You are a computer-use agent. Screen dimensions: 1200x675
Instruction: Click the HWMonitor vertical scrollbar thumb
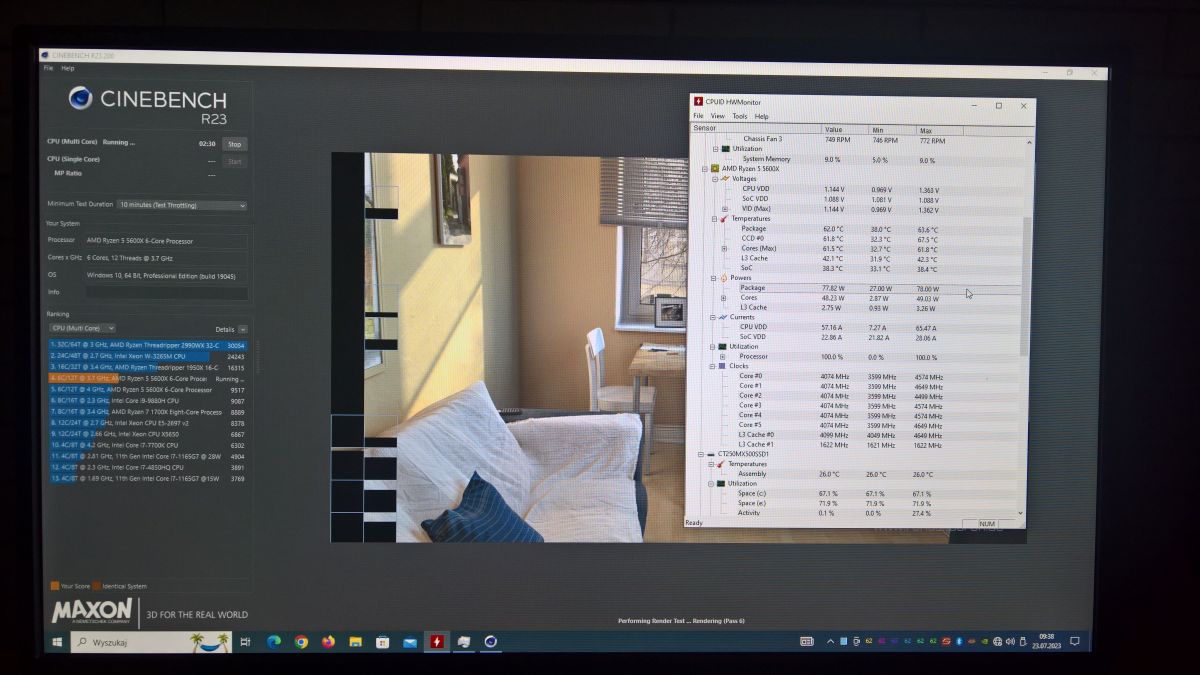[1024, 285]
